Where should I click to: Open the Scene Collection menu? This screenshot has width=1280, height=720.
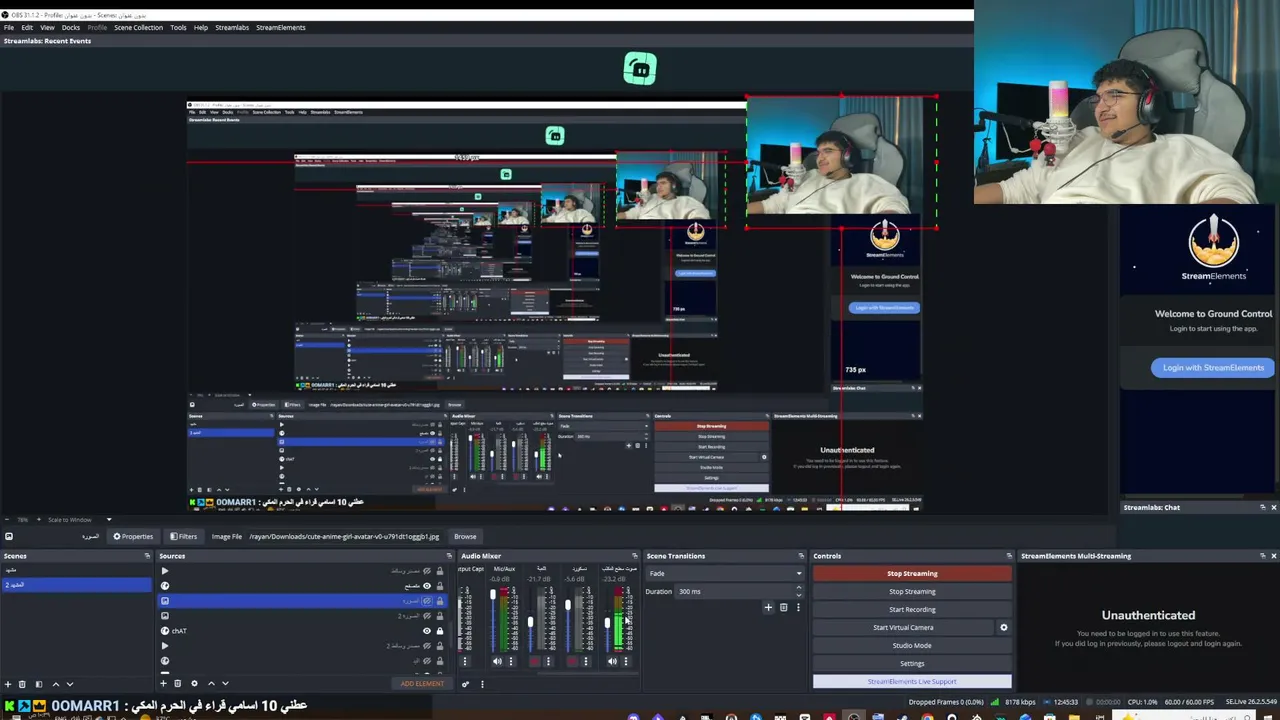[138, 27]
